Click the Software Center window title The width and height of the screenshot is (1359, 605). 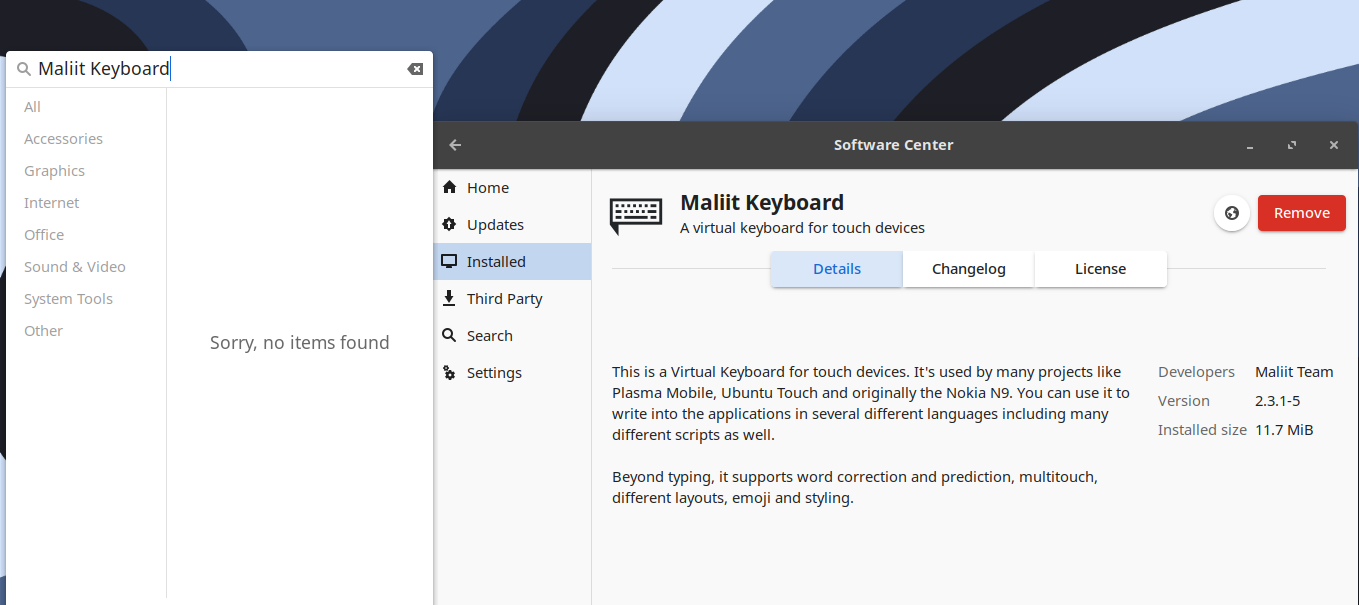[894, 145]
